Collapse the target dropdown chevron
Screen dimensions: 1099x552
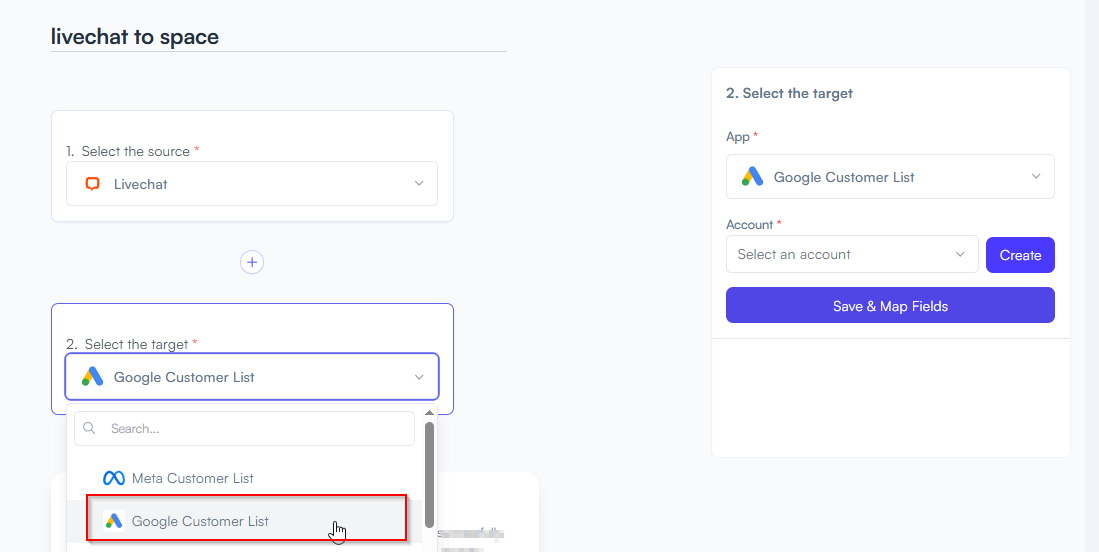418,377
